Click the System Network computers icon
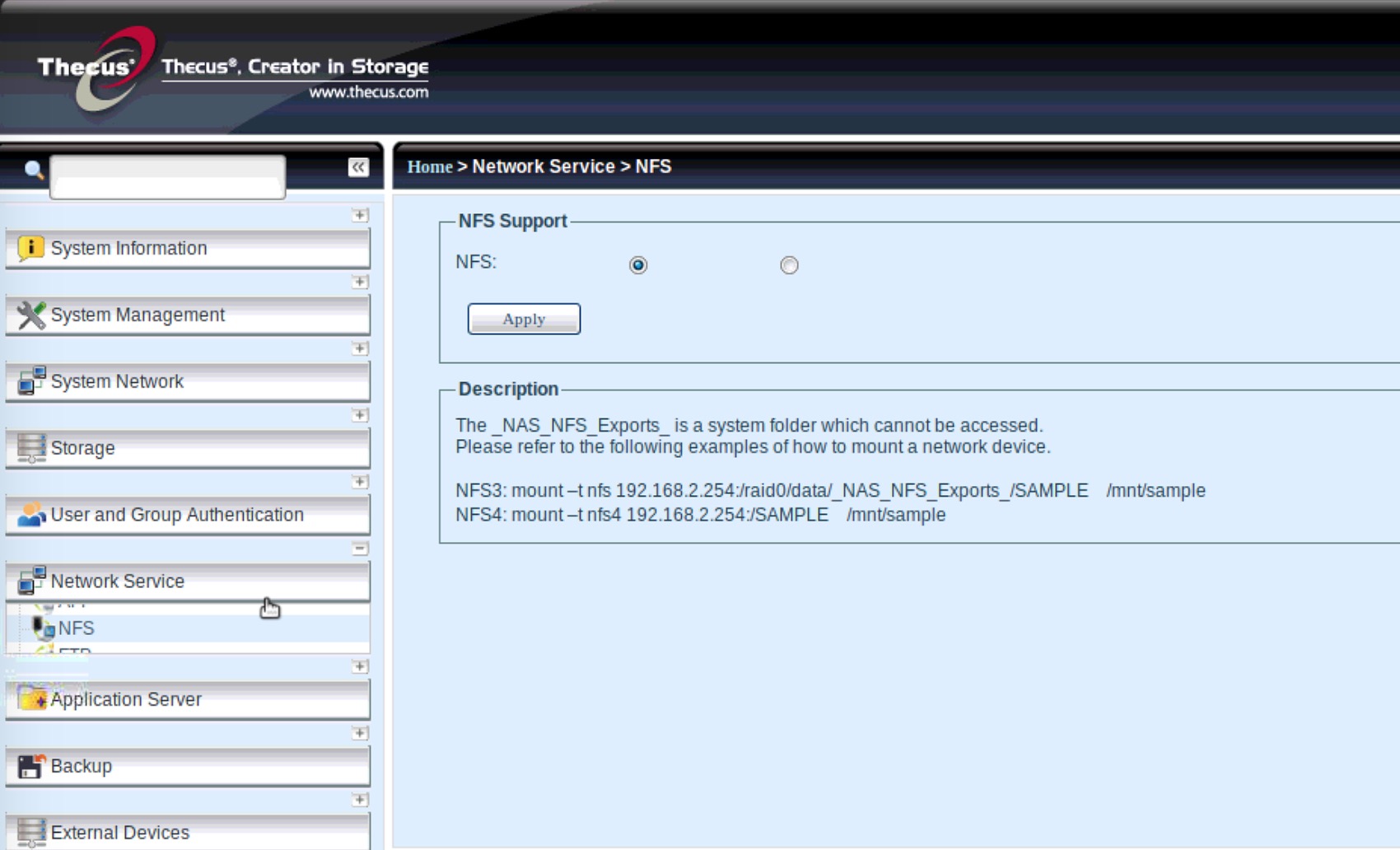This screenshot has width=1400, height=850. click(30, 381)
